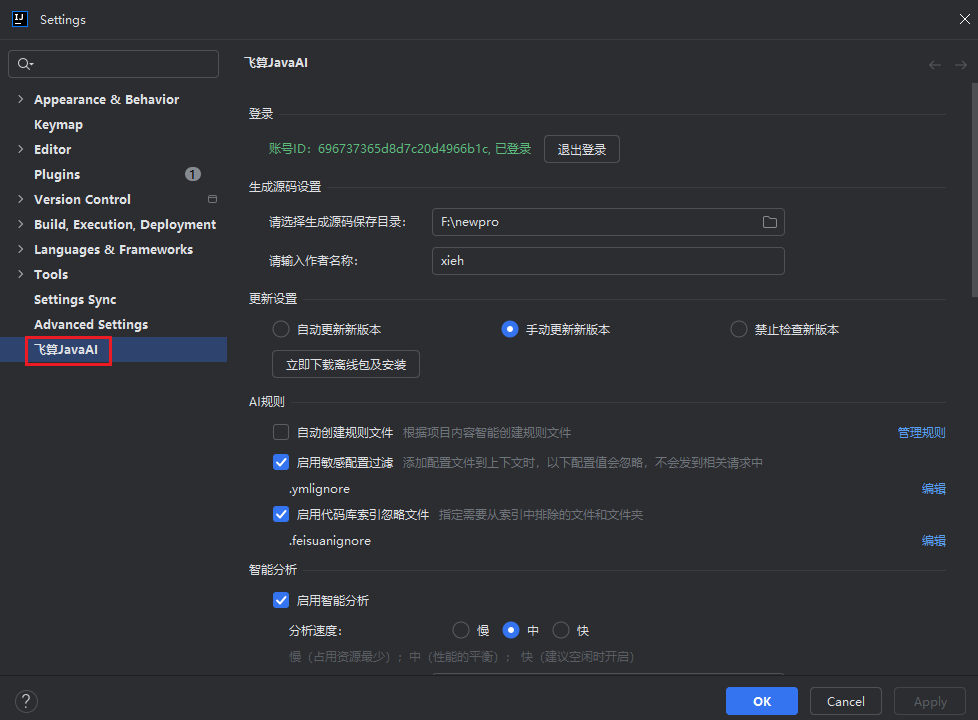Click the Plugins update badge
The height and width of the screenshot is (720, 978).
[x=193, y=174]
